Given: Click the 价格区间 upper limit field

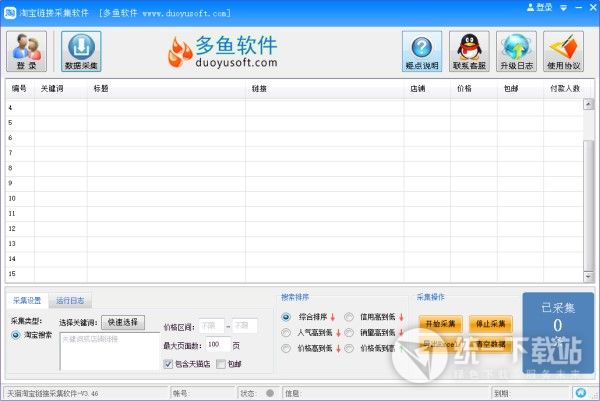Looking at the screenshot, I should (245, 326).
